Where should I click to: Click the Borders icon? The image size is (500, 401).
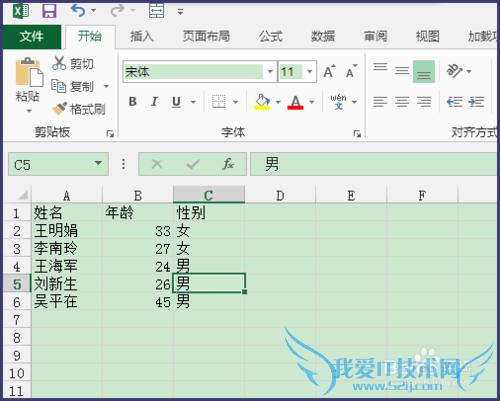click(x=219, y=102)
